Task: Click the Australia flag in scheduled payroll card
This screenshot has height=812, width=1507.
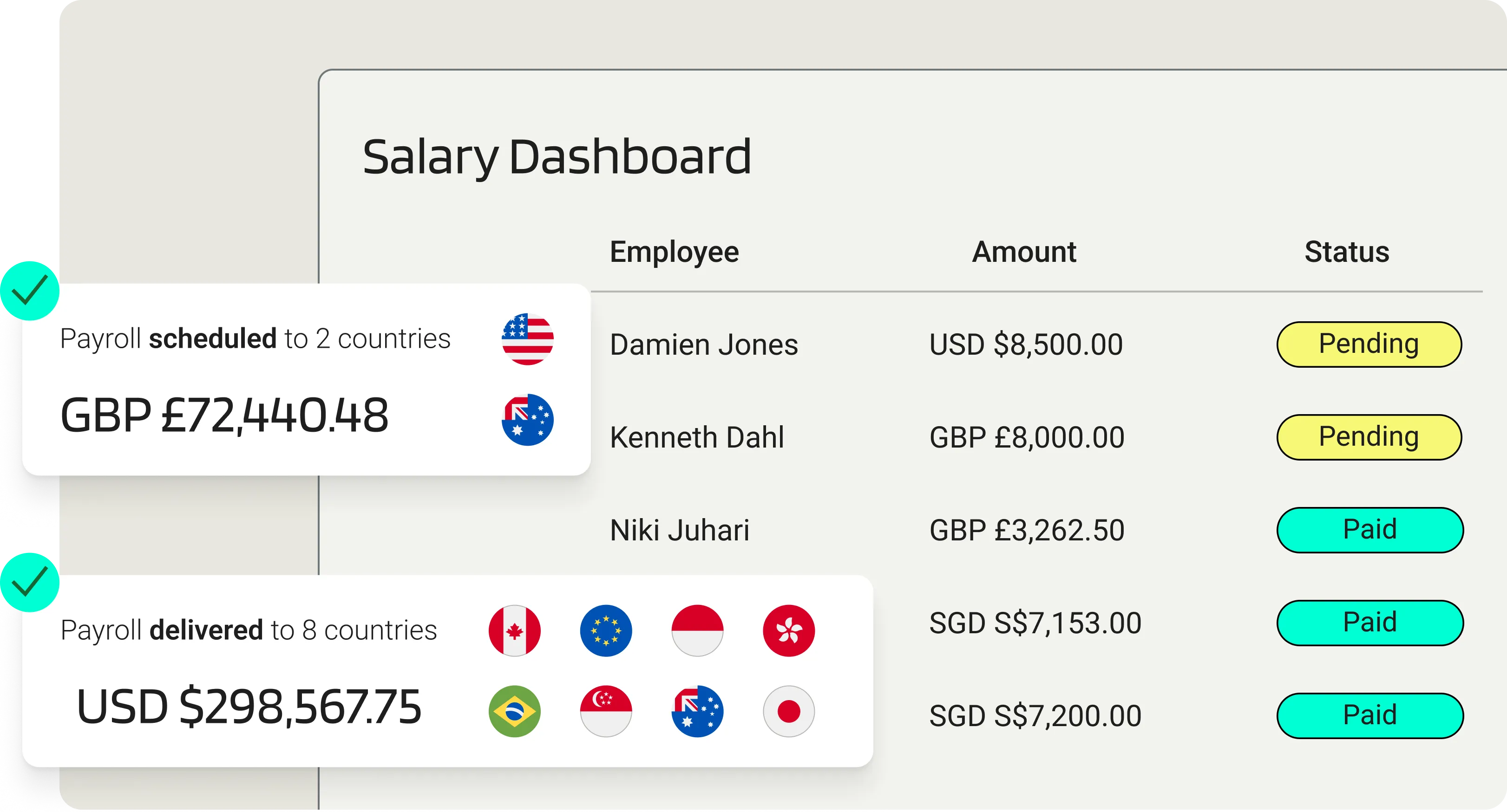Action: coord(527,420)
